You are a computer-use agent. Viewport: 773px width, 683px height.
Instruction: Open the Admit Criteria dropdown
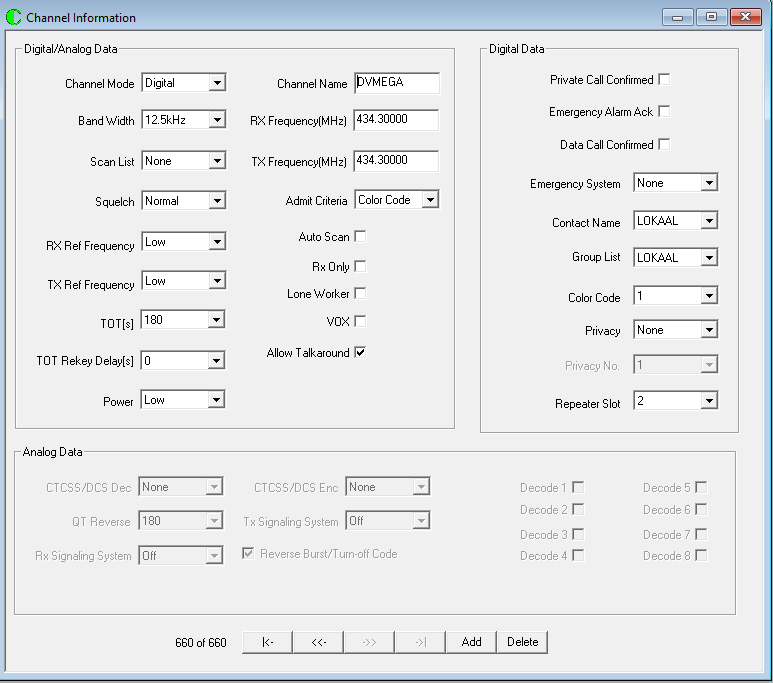429,201
